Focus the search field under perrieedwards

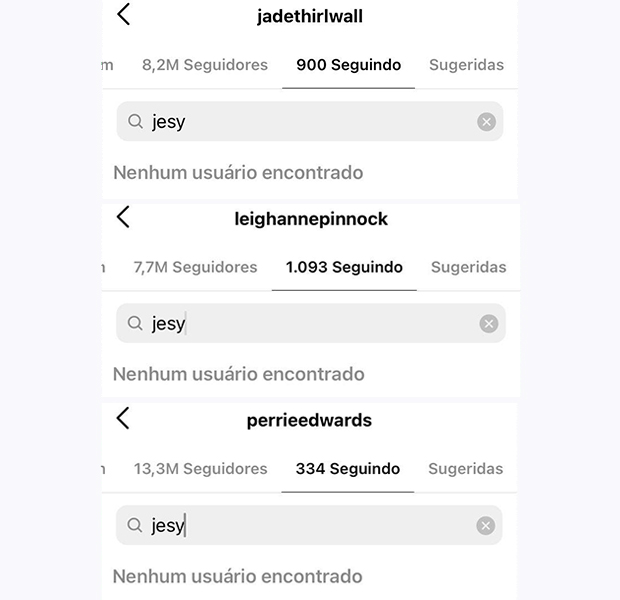pos(309,525)
